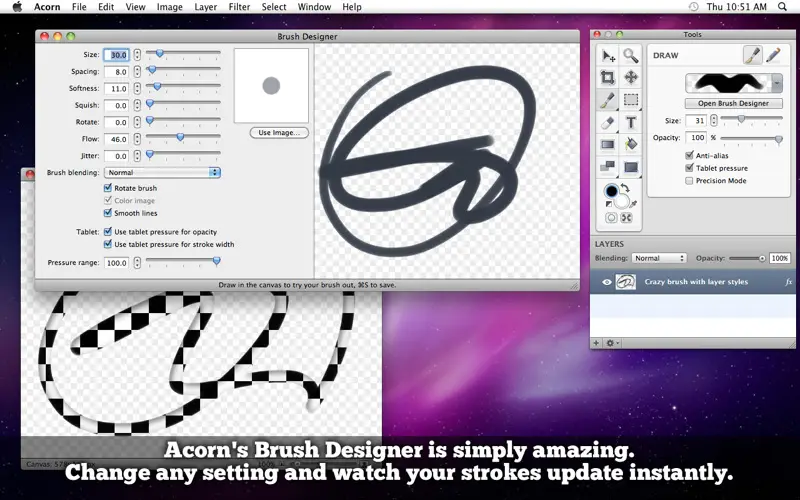800x500 pixels.
Task: Open the Select menu
Action: point(274,7)
